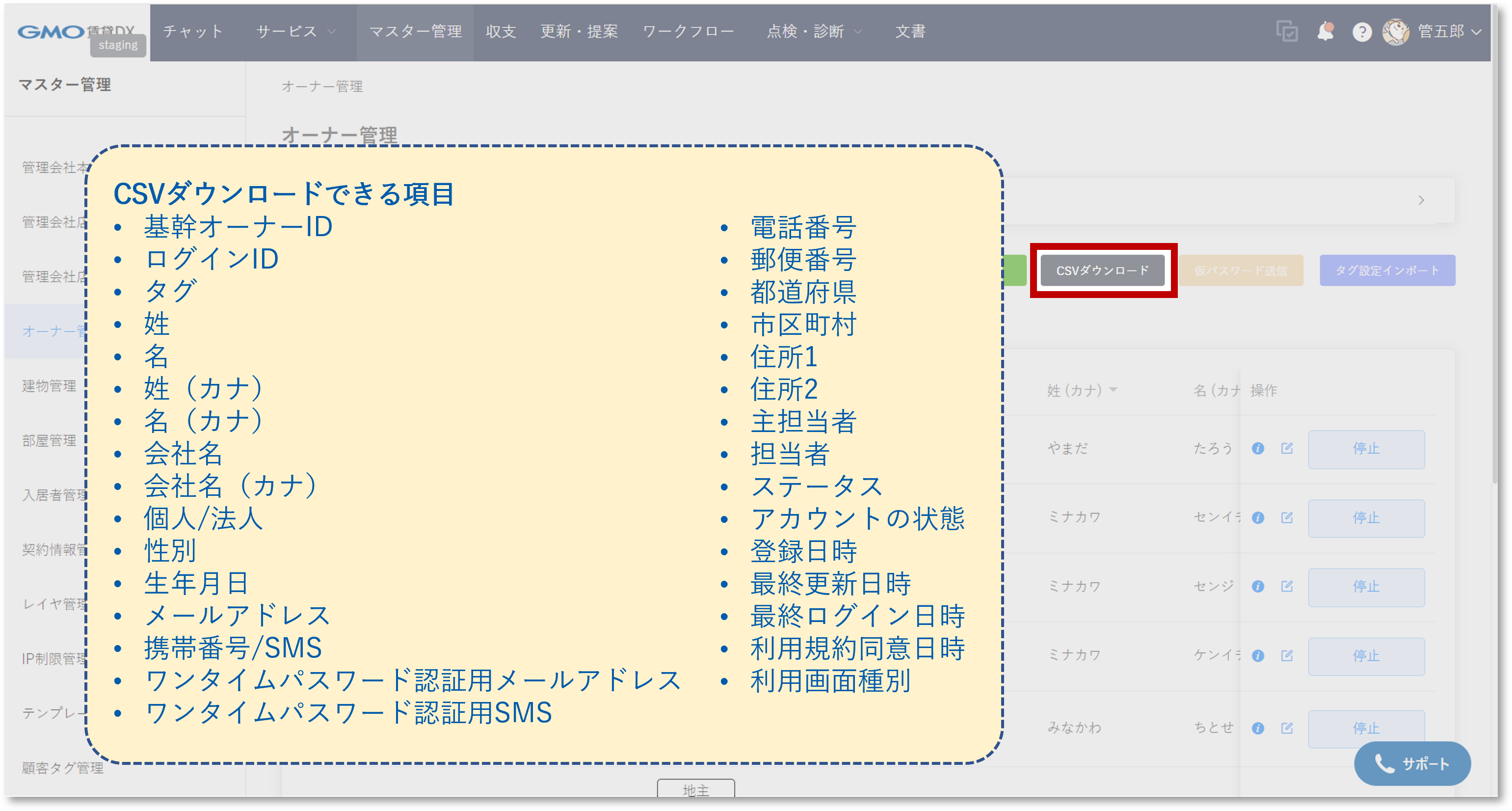Expand the search panel chevron
This screenshot has height=811, width=1512.
[1422, 200]
